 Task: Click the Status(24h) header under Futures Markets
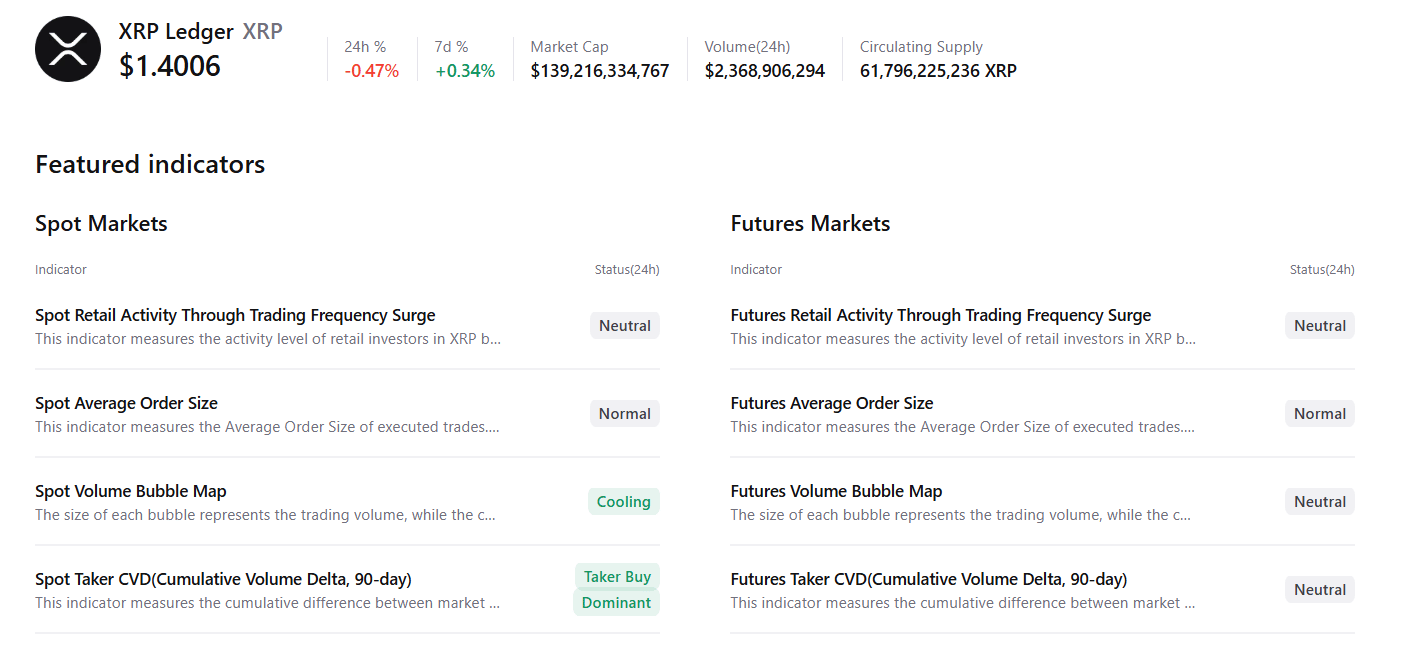(x=1322, y=270)
